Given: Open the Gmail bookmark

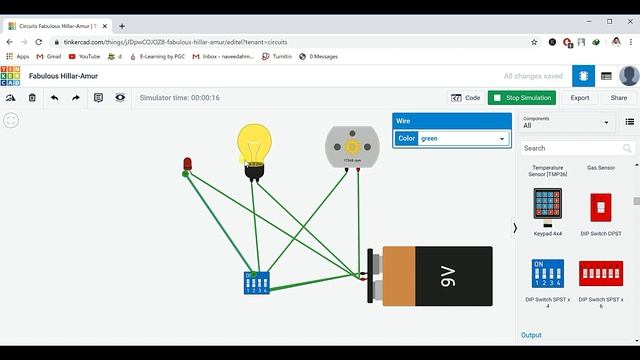Looking at the screenshot, I should [49, 57].
